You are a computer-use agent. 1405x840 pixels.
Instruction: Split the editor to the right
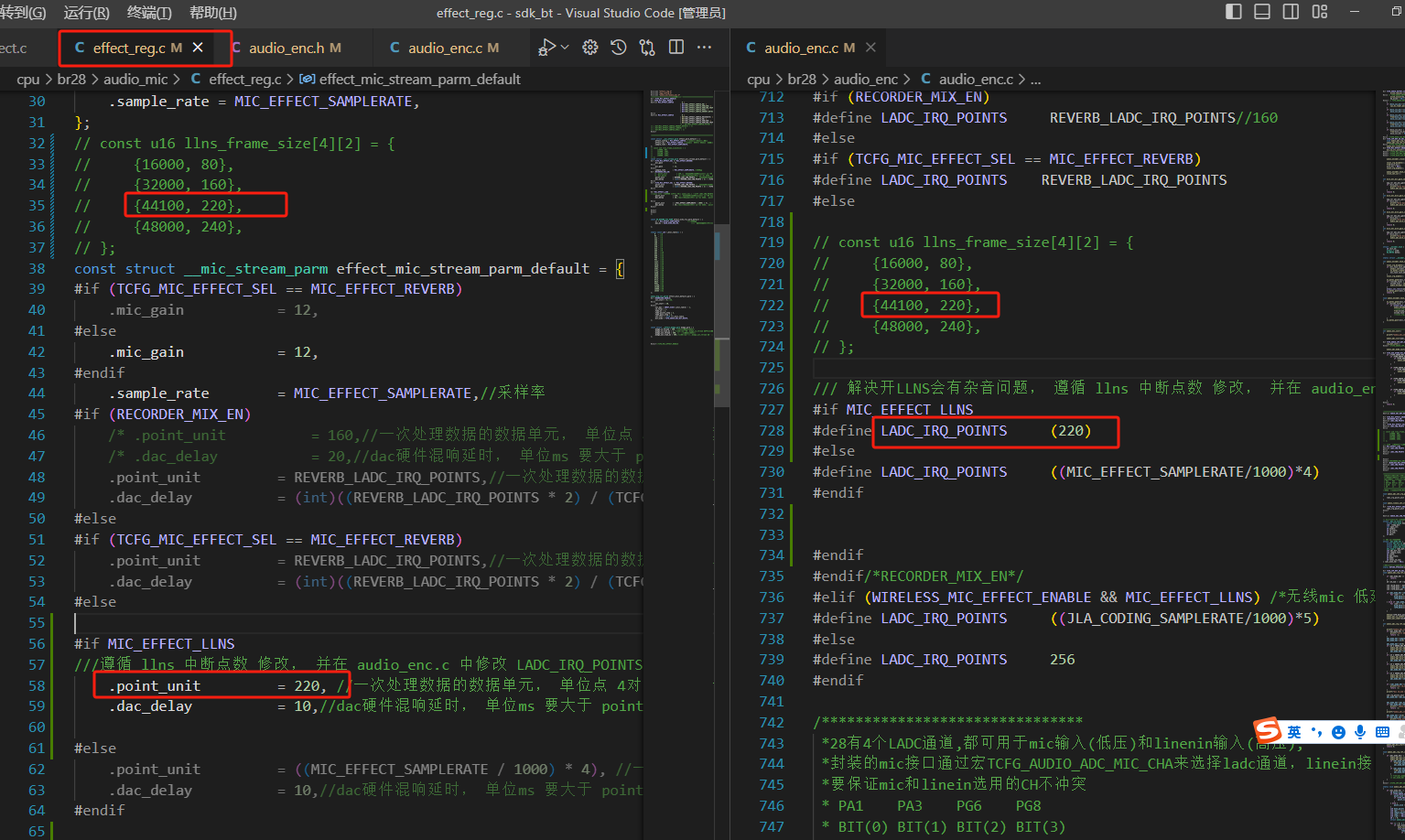tap(676, 48)
